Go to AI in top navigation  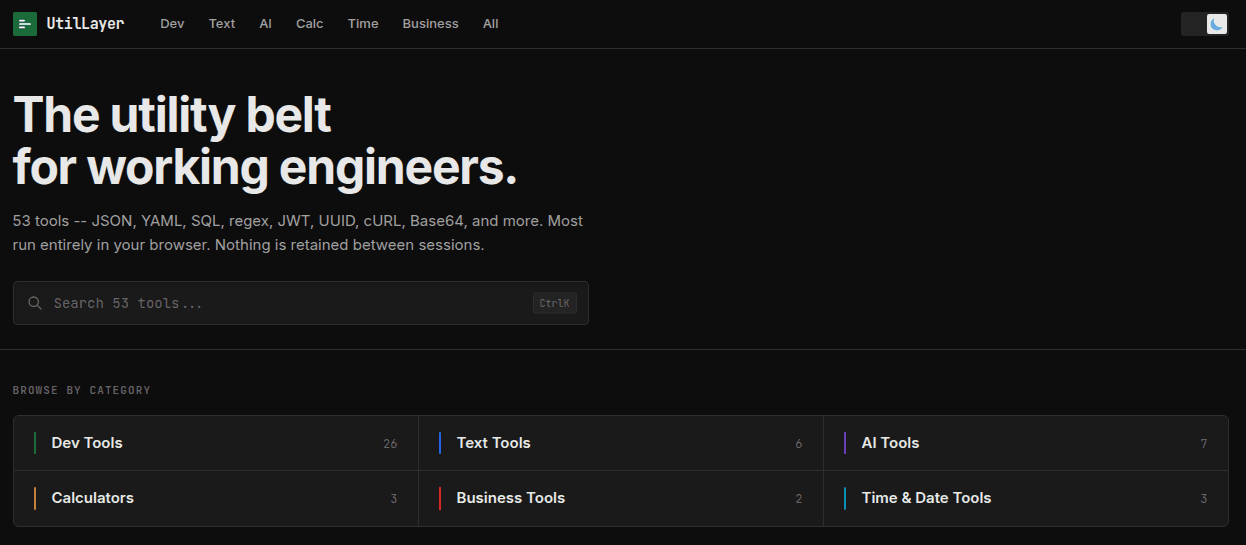265,24
